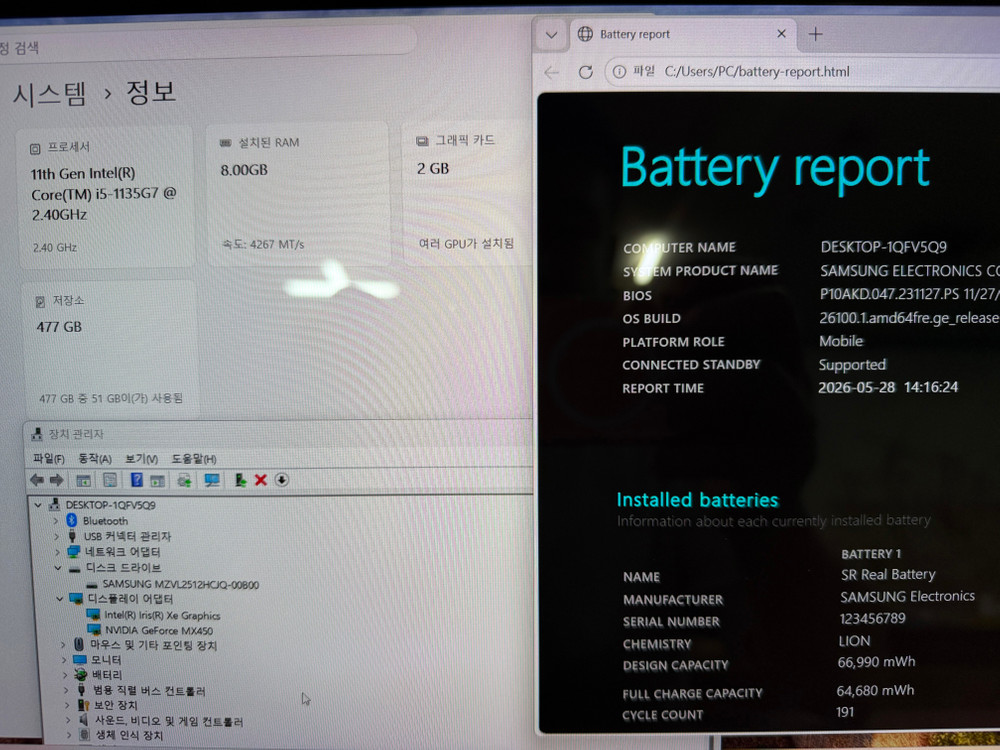Click the serial number 123456789
1000x750 pixels.
point(872,618)
